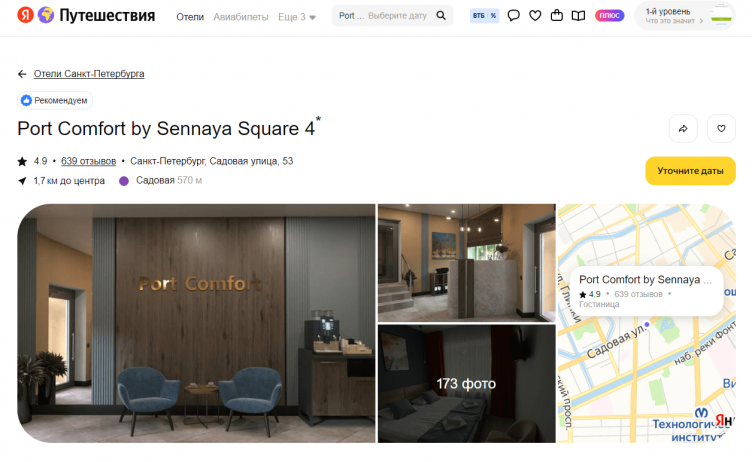Open the 173 фото gallery thumbnail

click(x=466, y=383)
